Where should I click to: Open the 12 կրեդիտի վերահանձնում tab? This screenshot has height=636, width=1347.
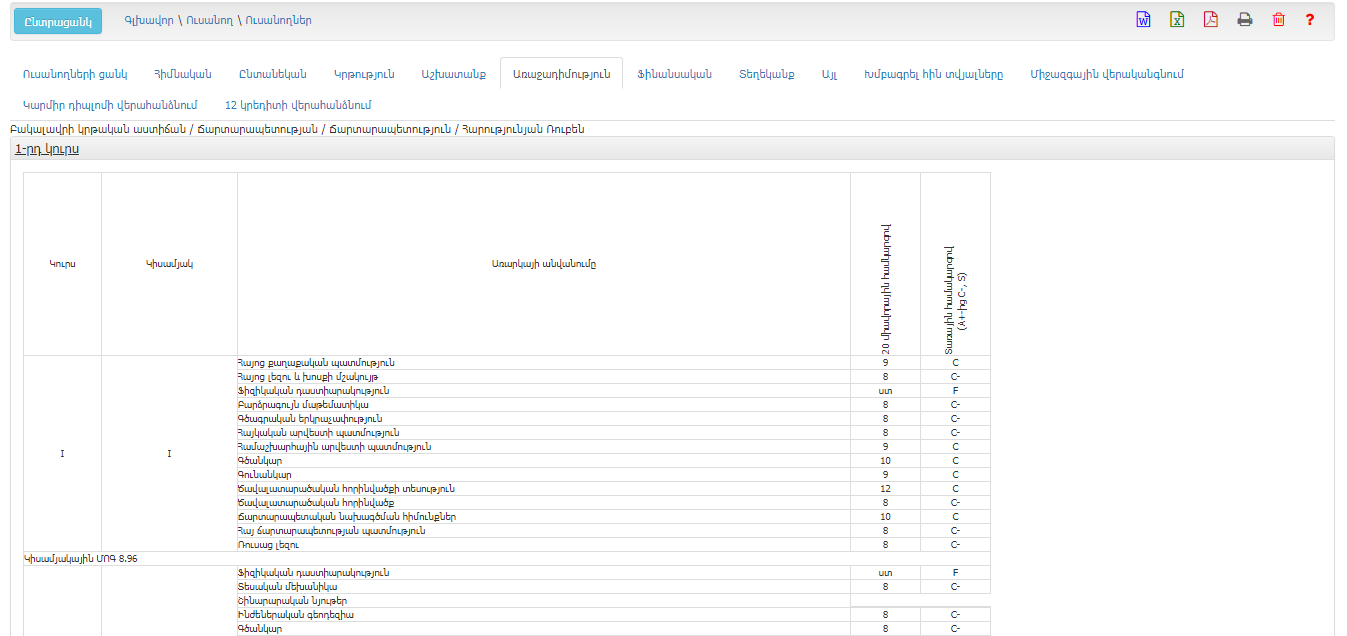(x=298, y=105)
